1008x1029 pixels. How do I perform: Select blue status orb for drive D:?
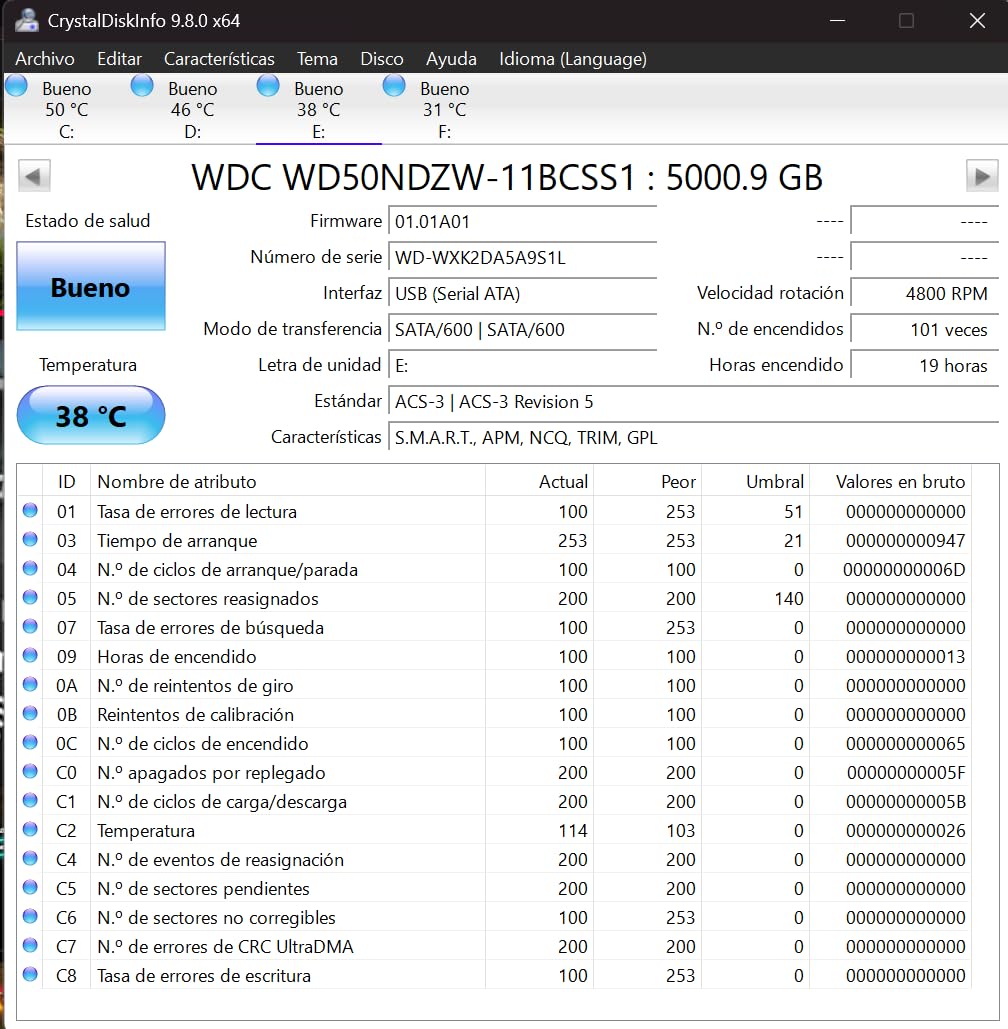(x=142, y=86)
